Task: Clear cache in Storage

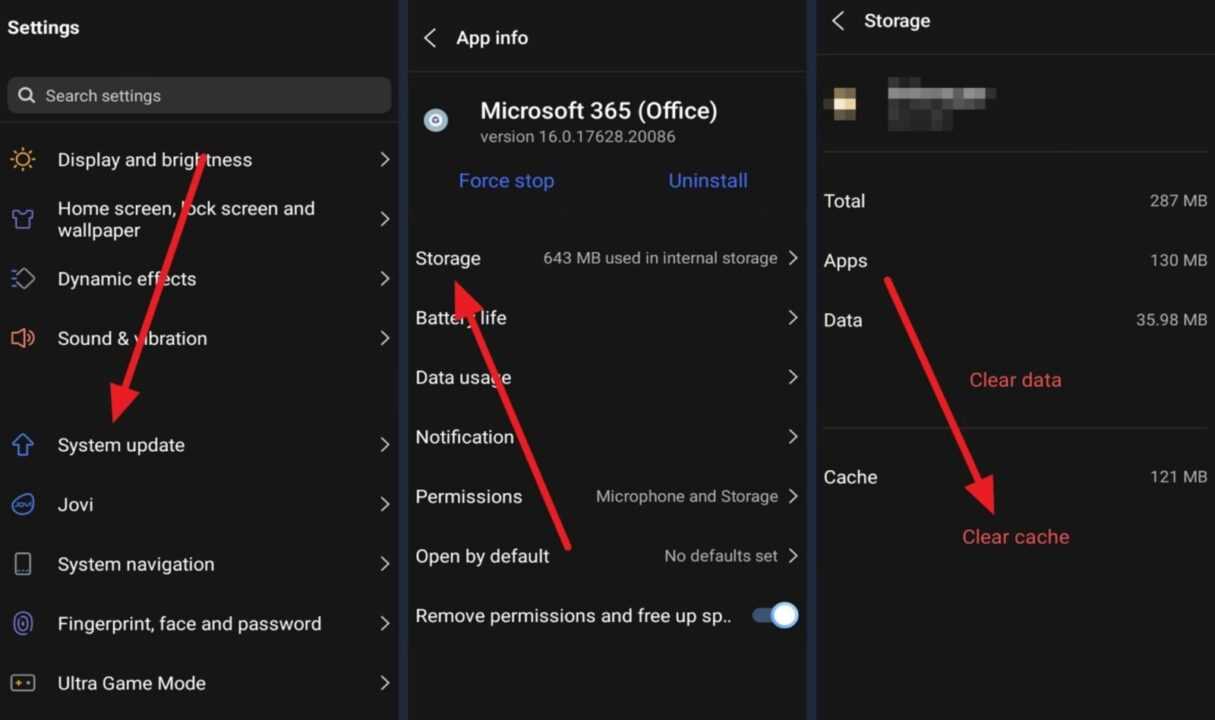Action: click(1015, 537)
